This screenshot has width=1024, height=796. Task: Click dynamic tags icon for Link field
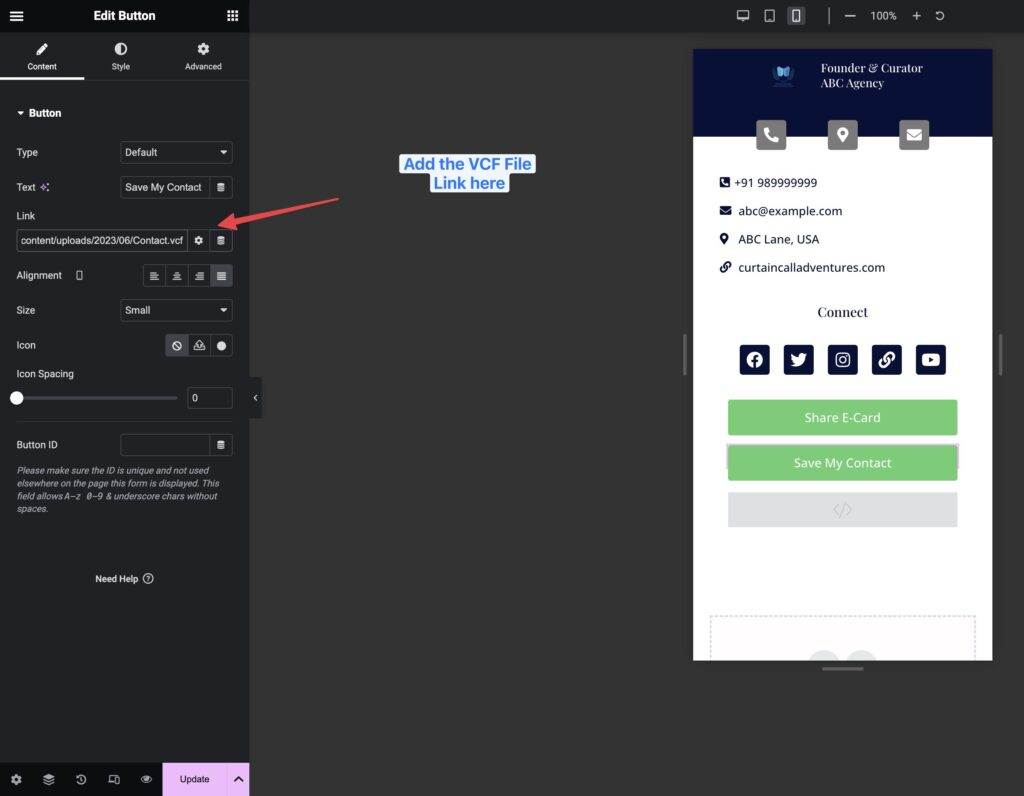(x=221, y=241)
